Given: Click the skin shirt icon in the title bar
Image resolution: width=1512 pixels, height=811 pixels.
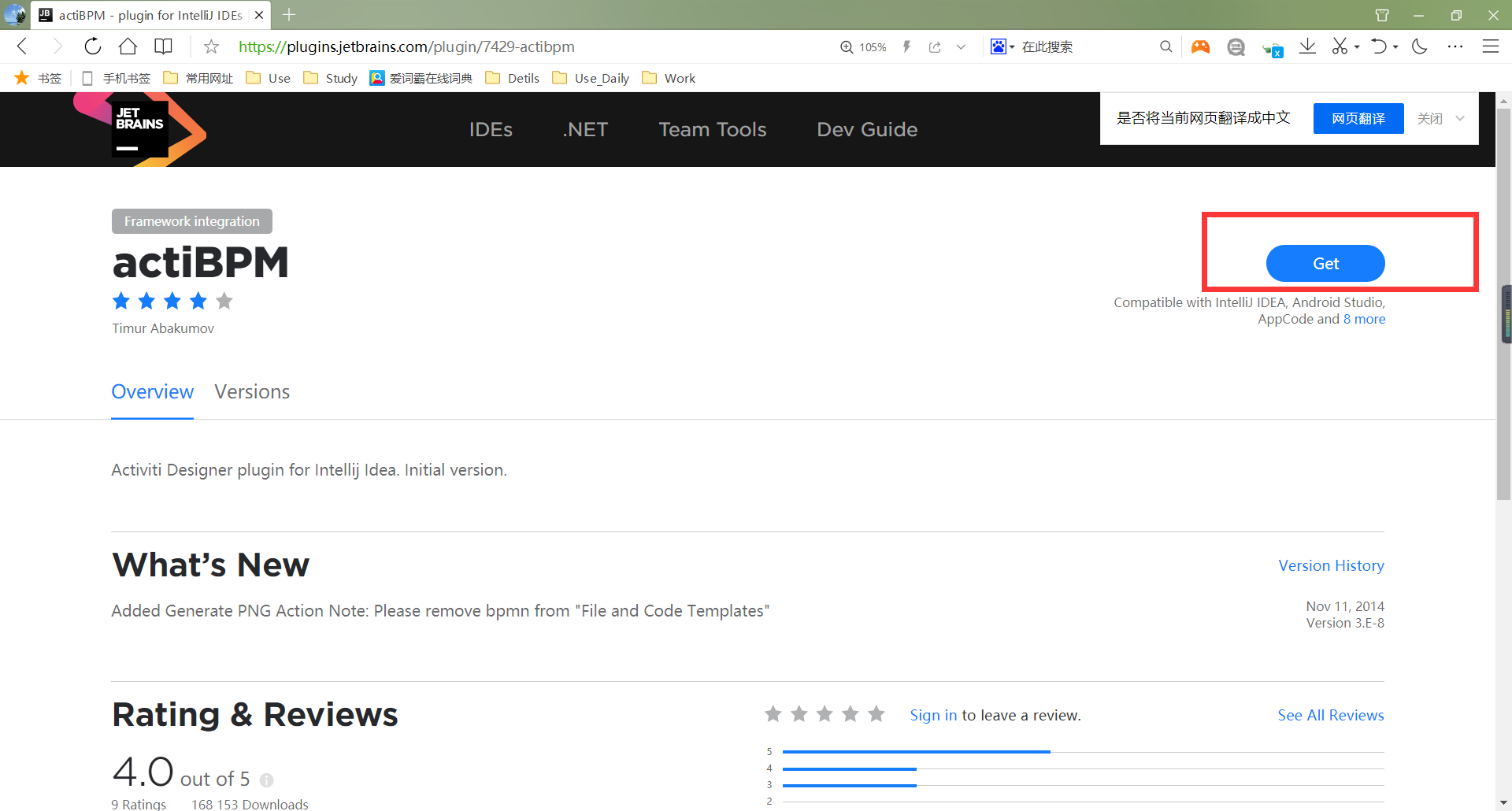Looking at the screenshot, I should pyautogui.click(x=1382, y=15).
